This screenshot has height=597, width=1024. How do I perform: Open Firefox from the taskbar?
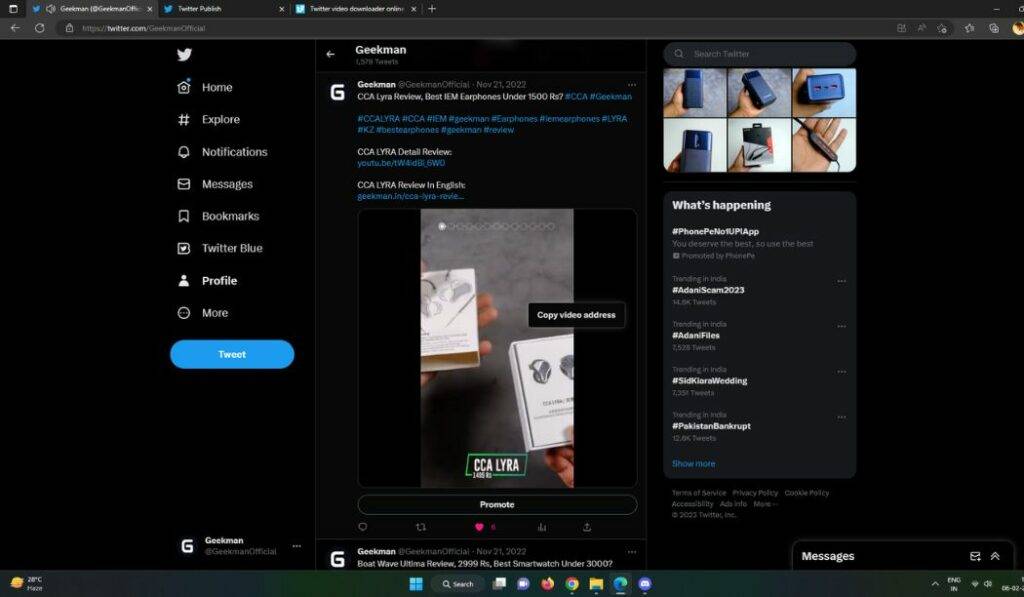coord(547,584)
